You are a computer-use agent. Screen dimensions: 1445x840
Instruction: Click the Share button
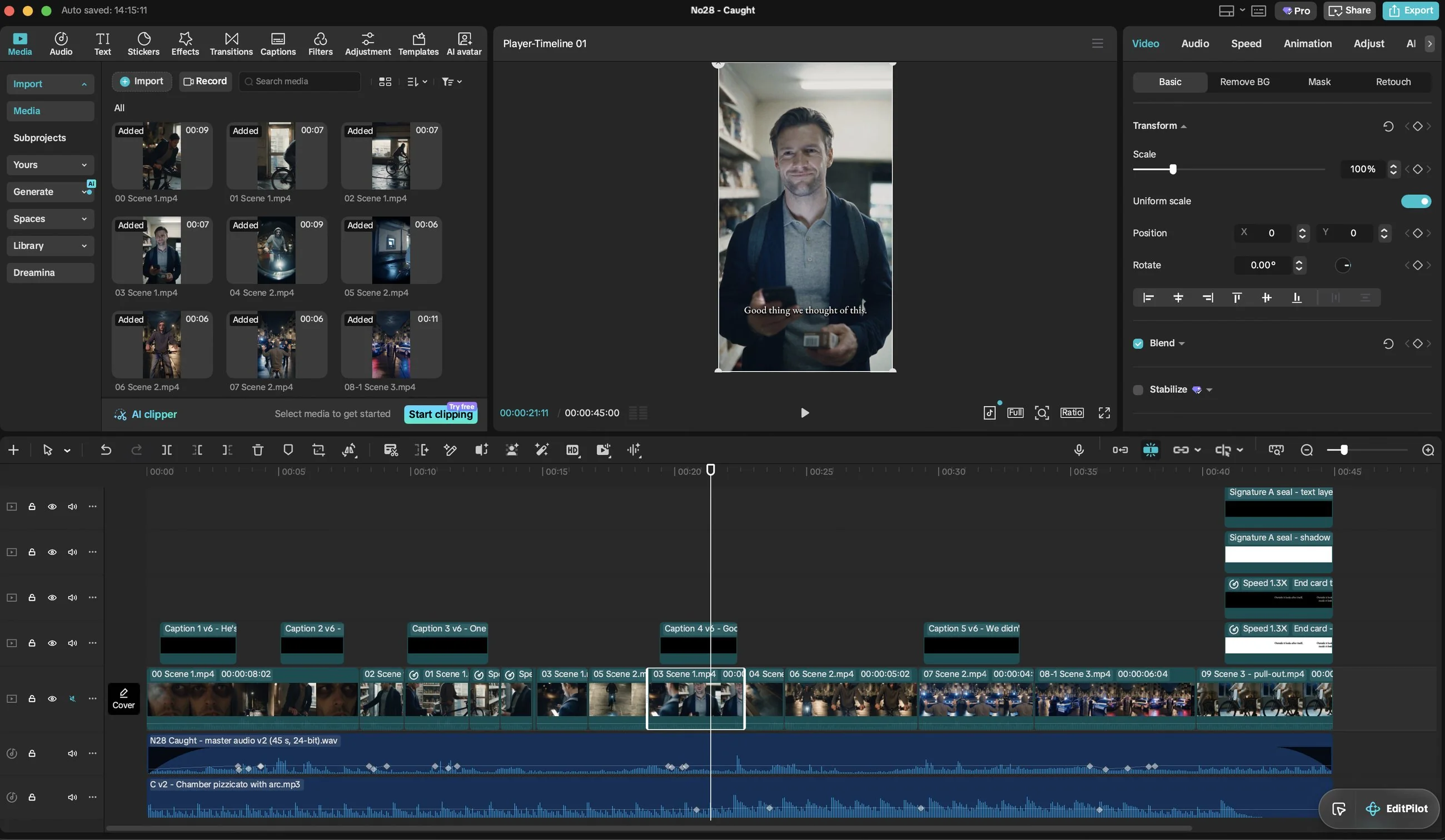click(x=1349, y=11)
